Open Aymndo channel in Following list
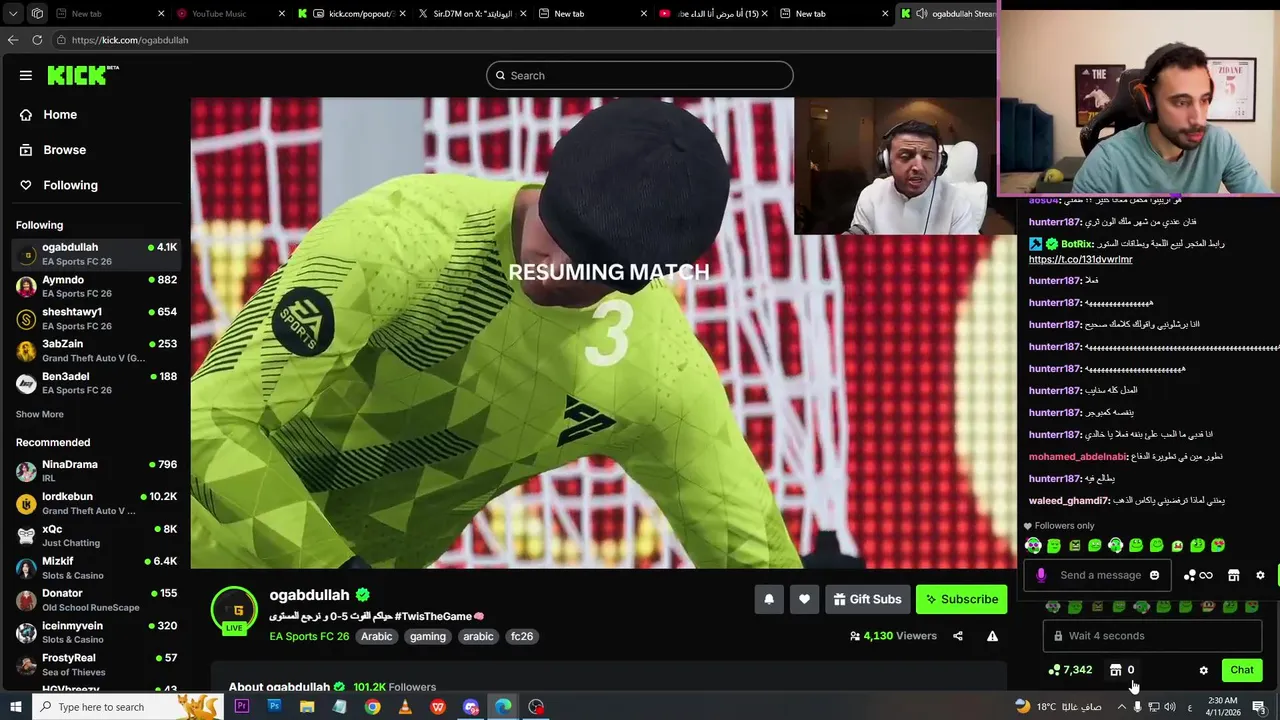This screenshot has height=720, width=1280. click(96, 286)
